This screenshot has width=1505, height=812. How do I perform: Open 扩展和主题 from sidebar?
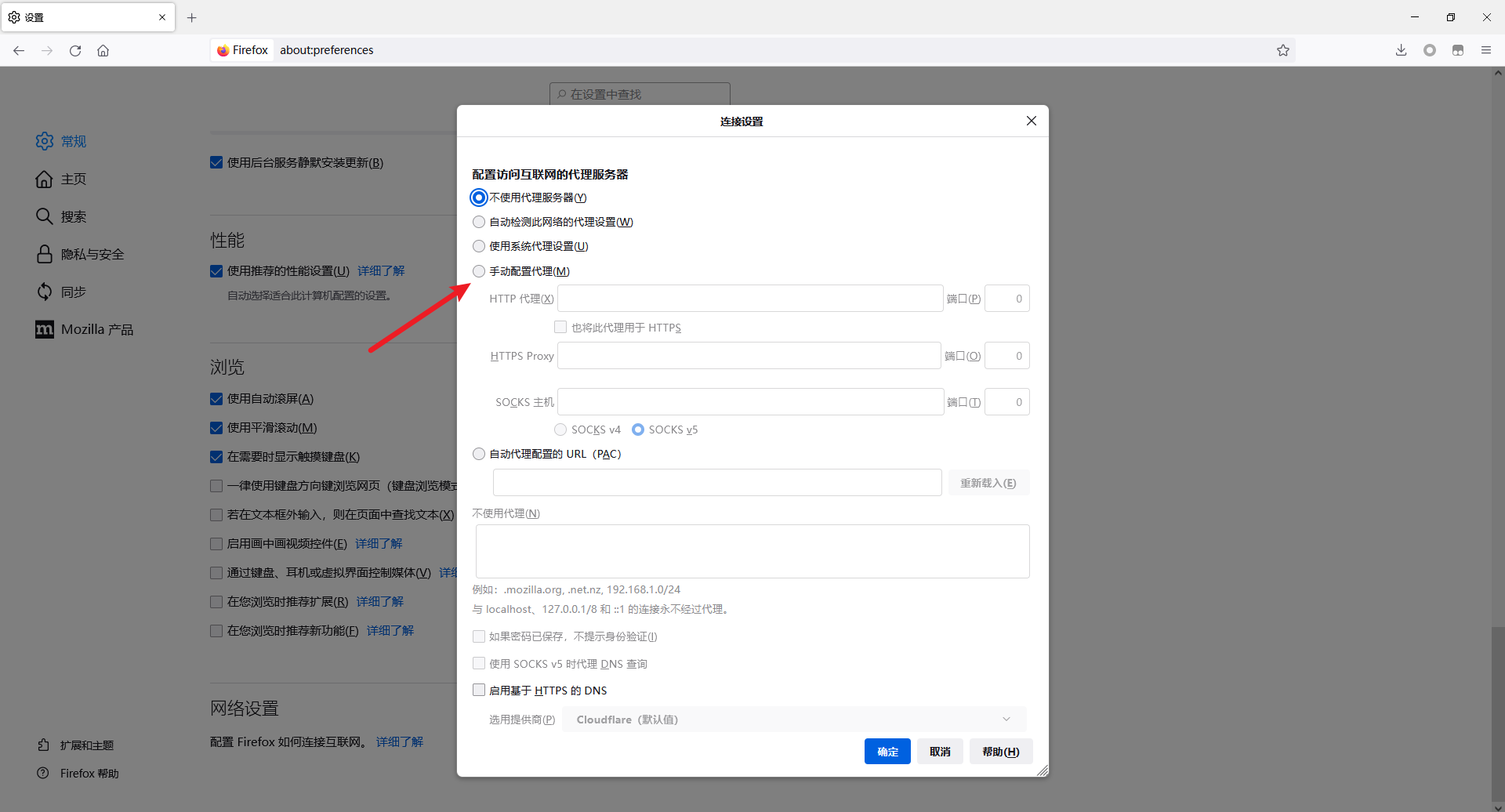pos(76,745)
